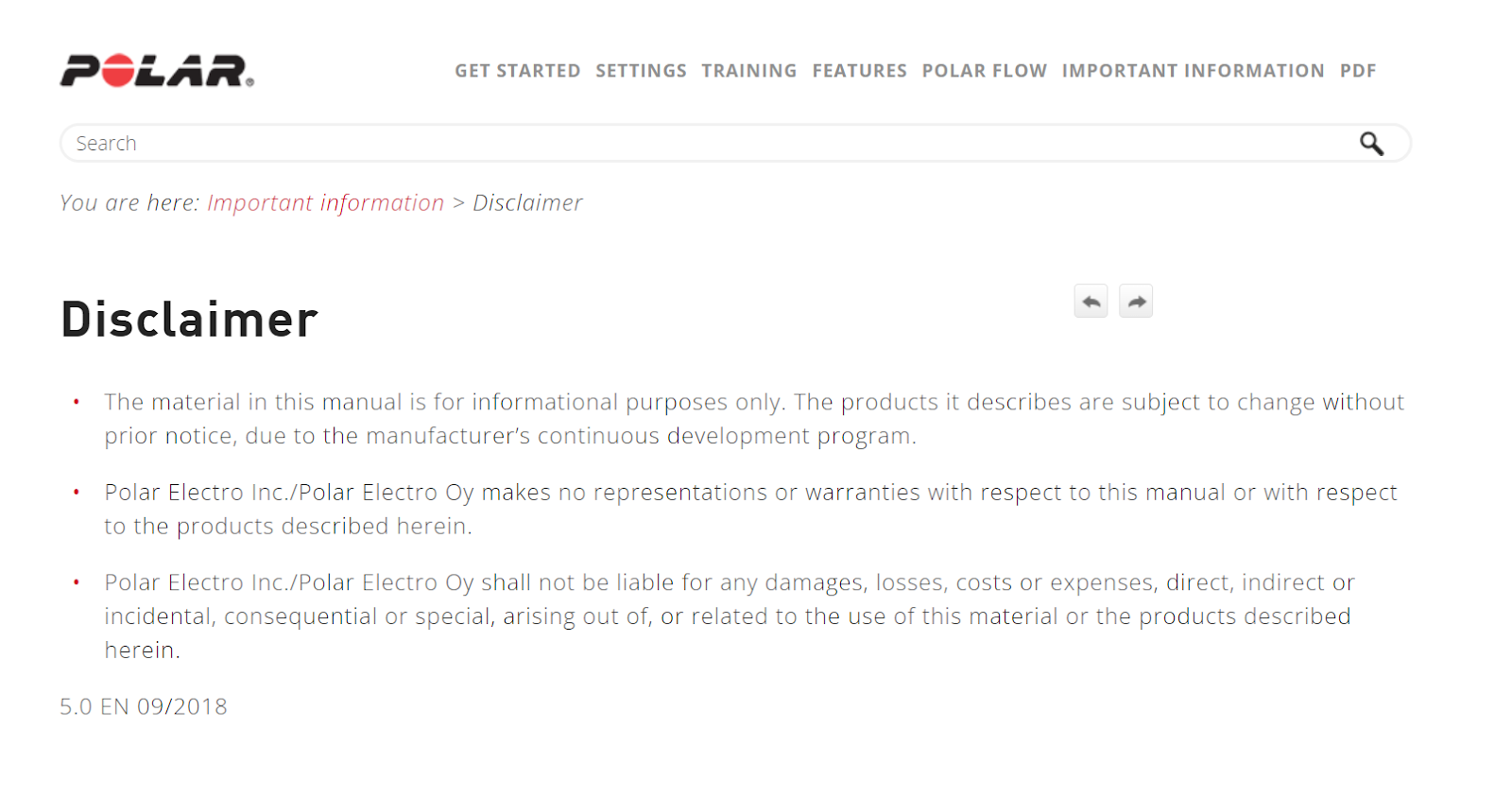The image size is (1512, 798).
Task: Click the back navigation arrow icon
Action: point(1090,301)
